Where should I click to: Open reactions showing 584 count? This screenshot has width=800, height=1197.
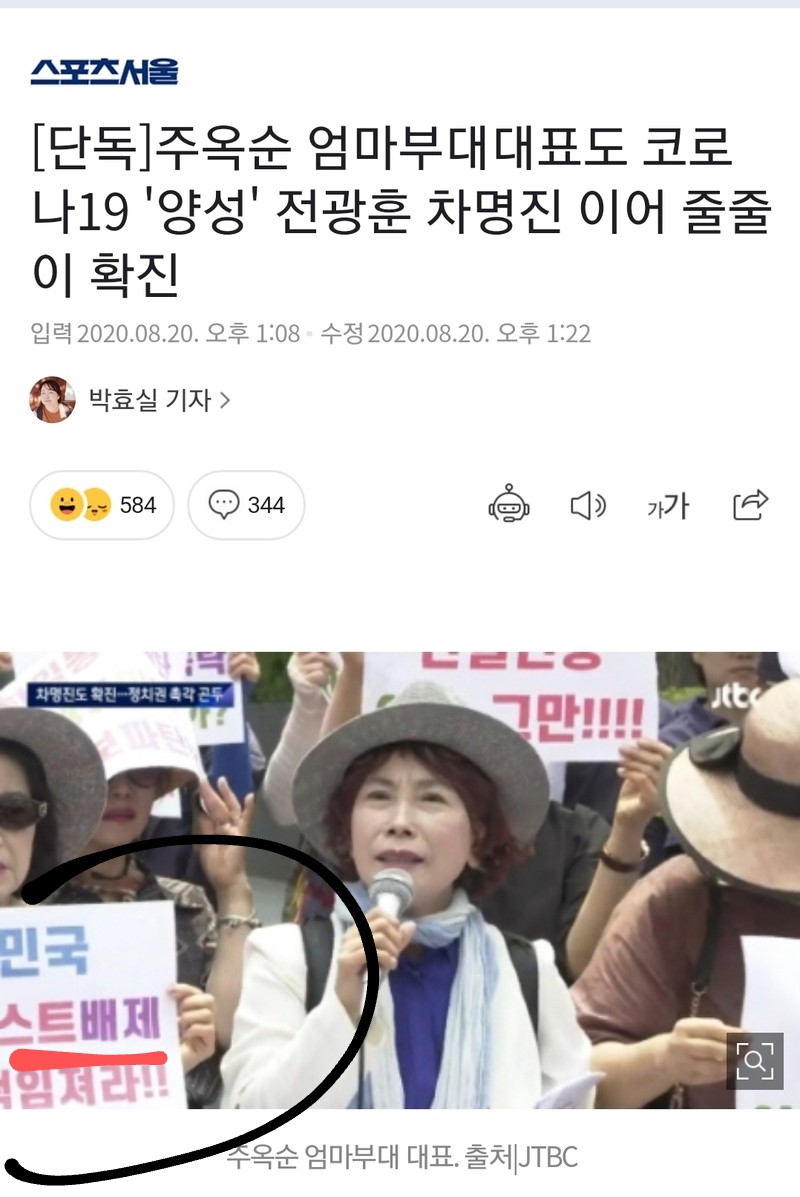(102, 505)
